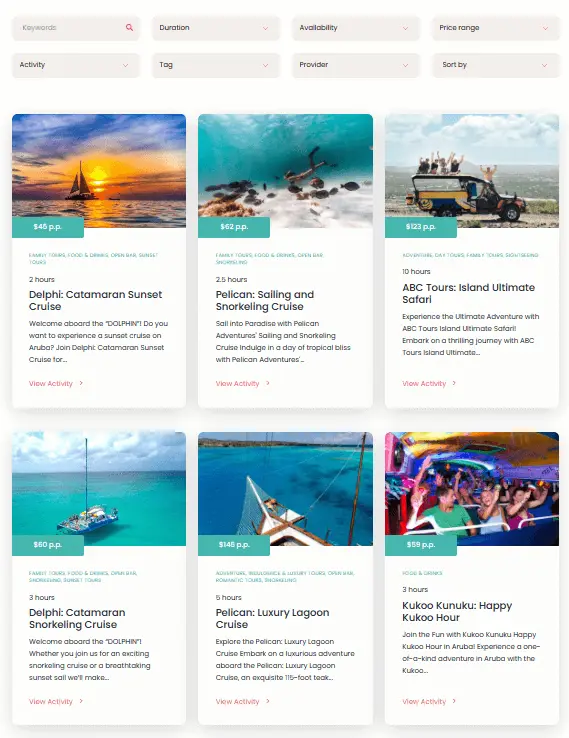Click the party bus Kukoo Kunuku image

(472, 489)
